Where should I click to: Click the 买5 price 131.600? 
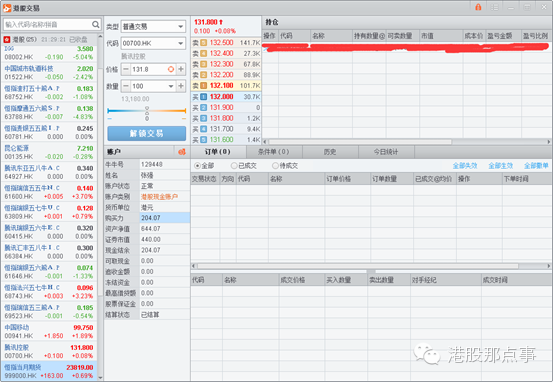click(x=221, y=140)
